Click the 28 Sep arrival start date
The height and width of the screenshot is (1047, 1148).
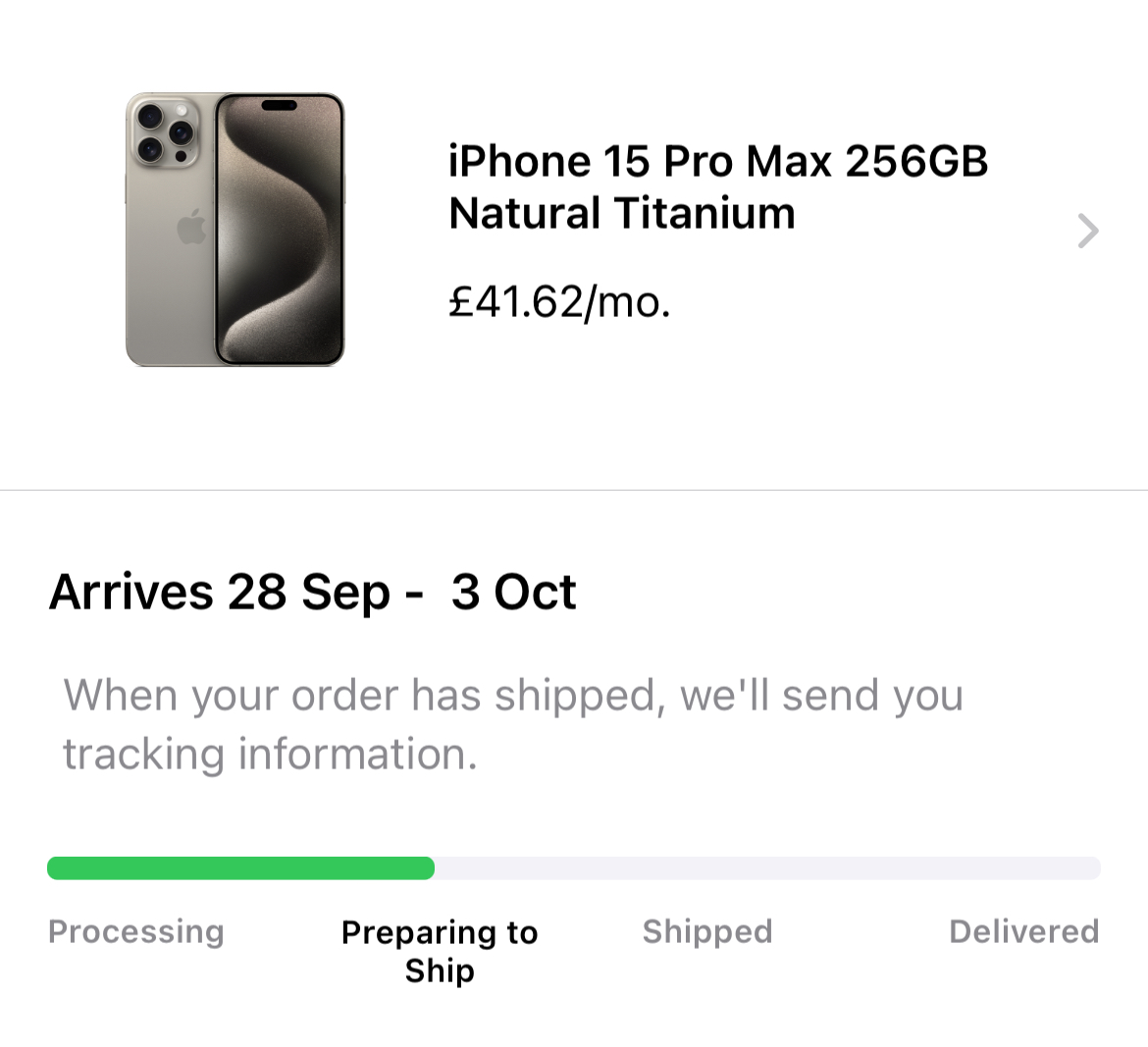[308, 593]
